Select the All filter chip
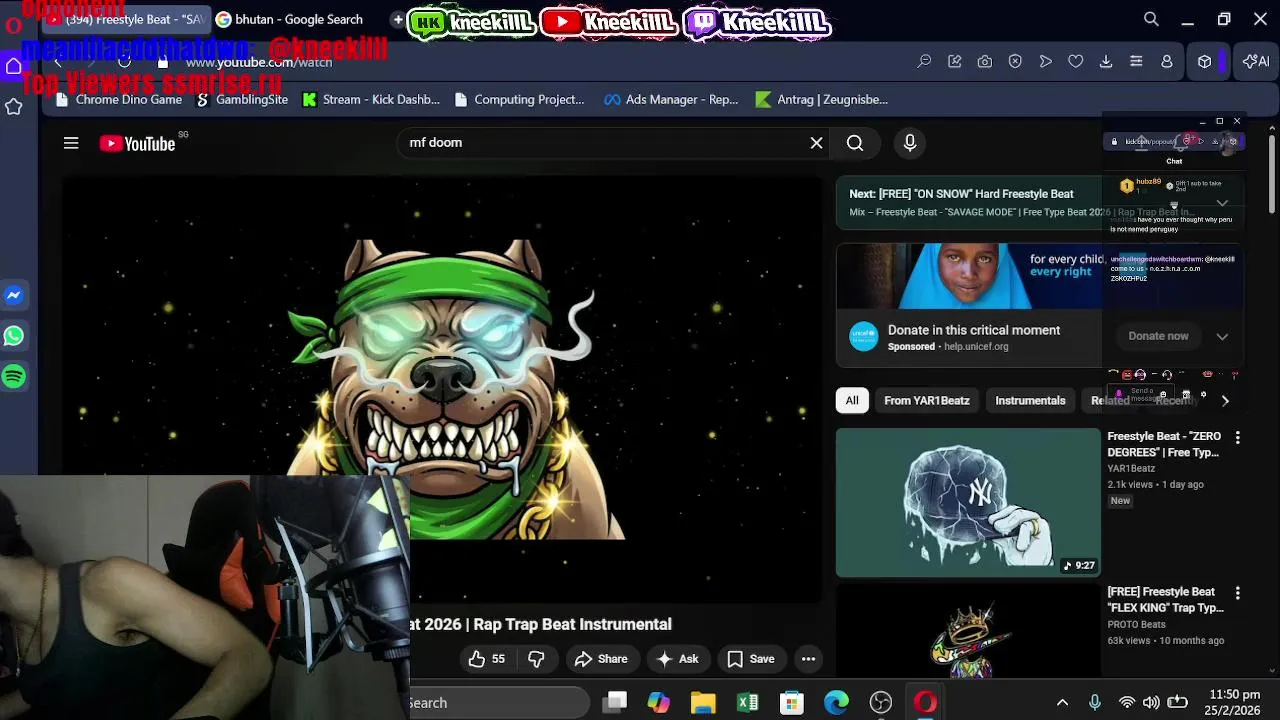Screen dimensions: 1280x720 (852, 401)
